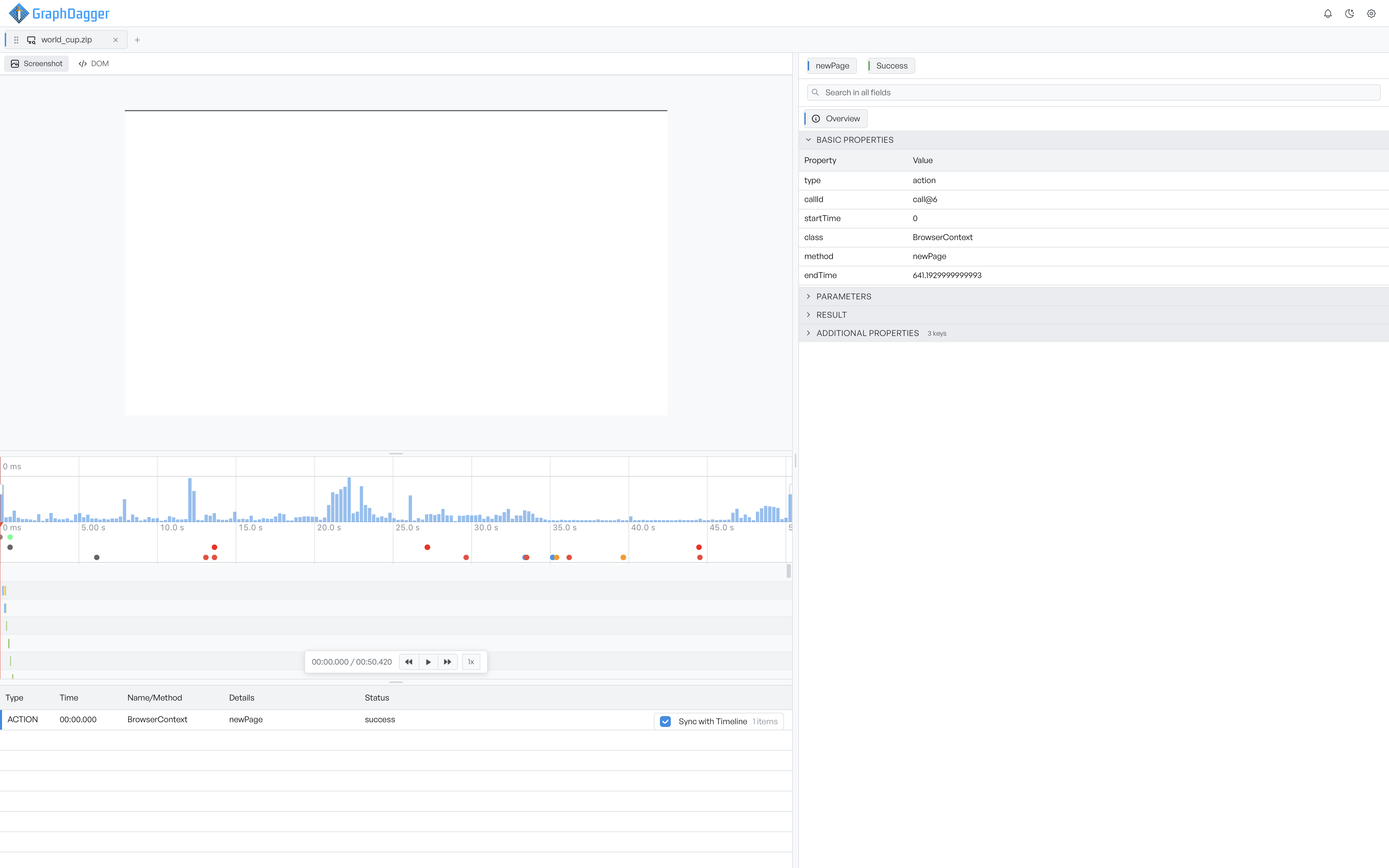Close the world_cup.zip tab
Screen dimensions: 1389x868
click(x=115, y=40)
